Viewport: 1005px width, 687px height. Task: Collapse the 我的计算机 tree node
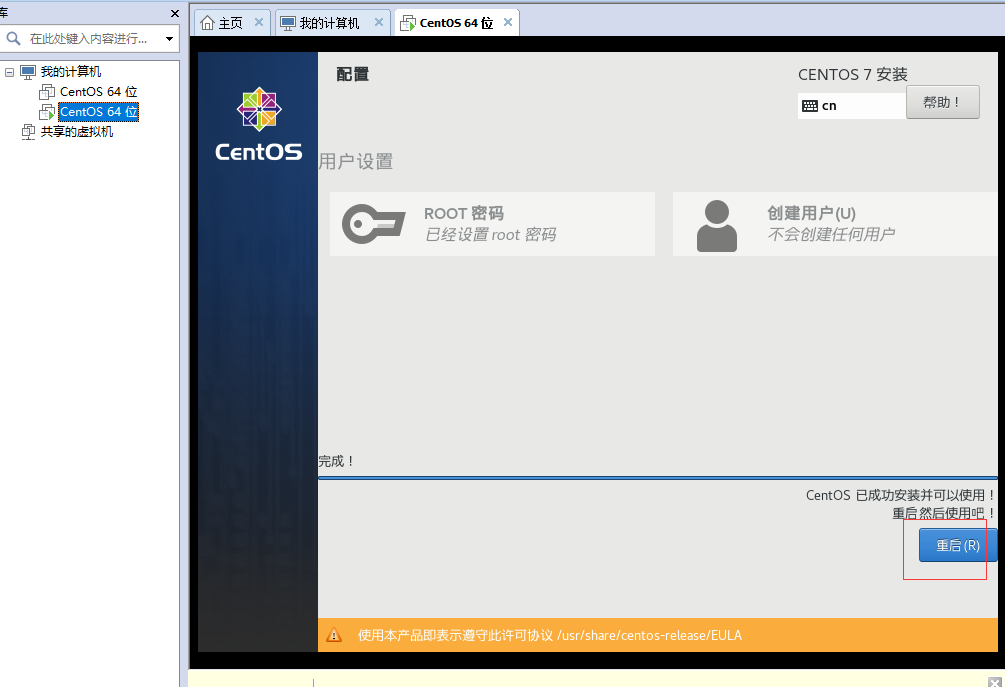tap(10, 72)
